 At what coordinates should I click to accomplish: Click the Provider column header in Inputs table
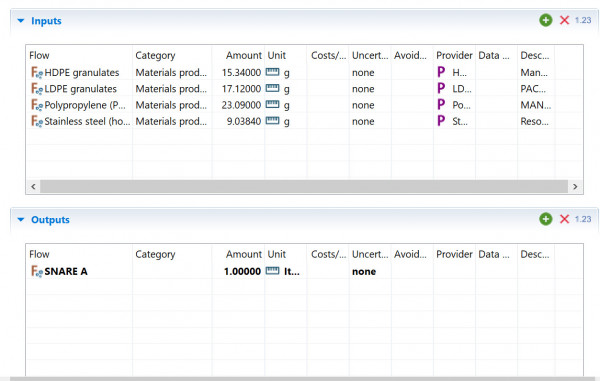[x=454, y=55]
